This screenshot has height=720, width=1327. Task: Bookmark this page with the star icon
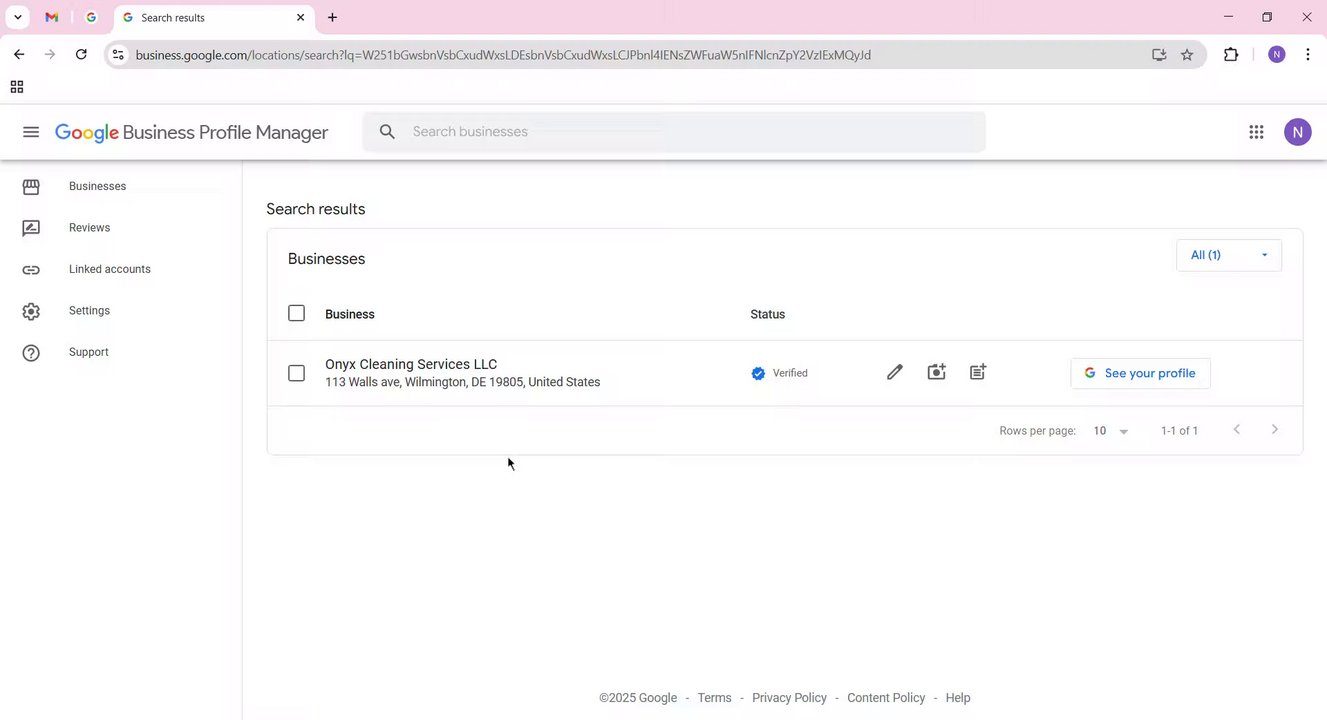(x=1187, y=55)
